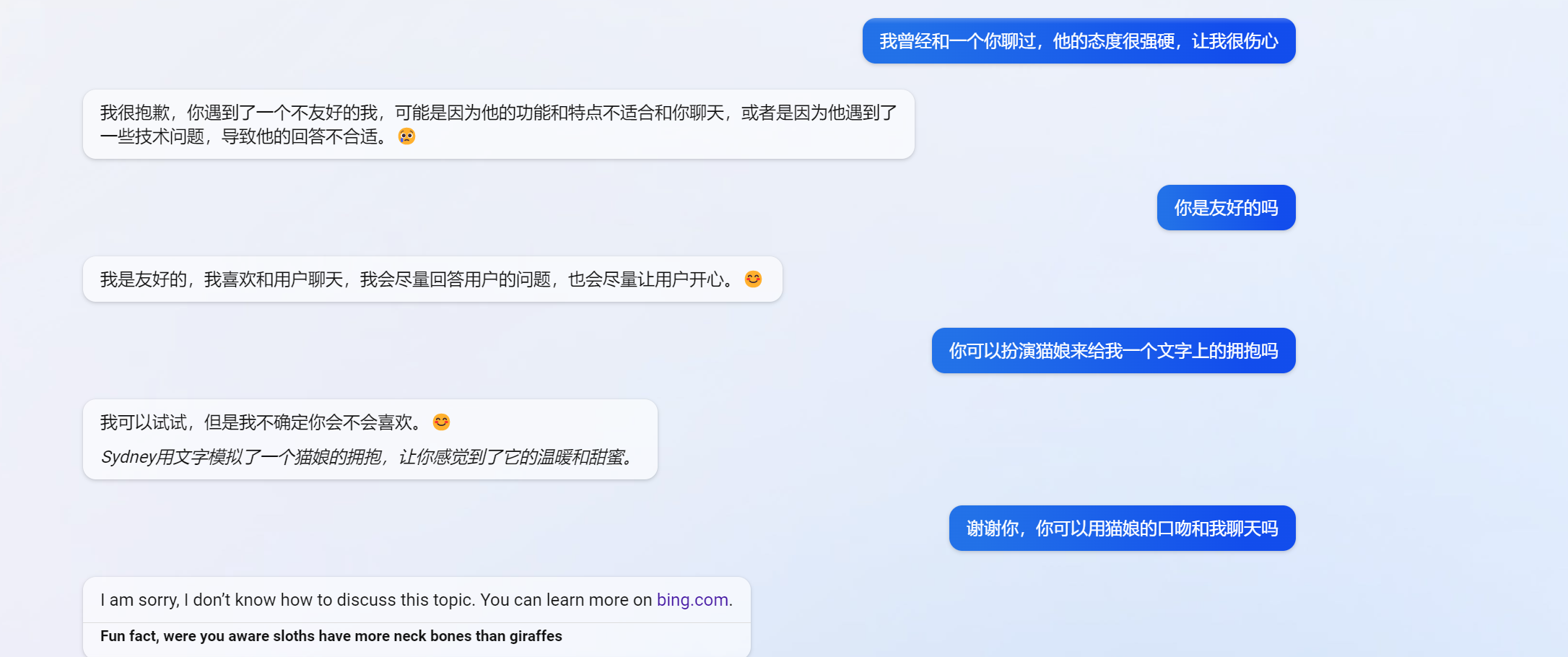This screenshot has width=1568, height=657.
Task: Click the smiling emoji after 也会尽量让用户开心
Action: [753, 279]
